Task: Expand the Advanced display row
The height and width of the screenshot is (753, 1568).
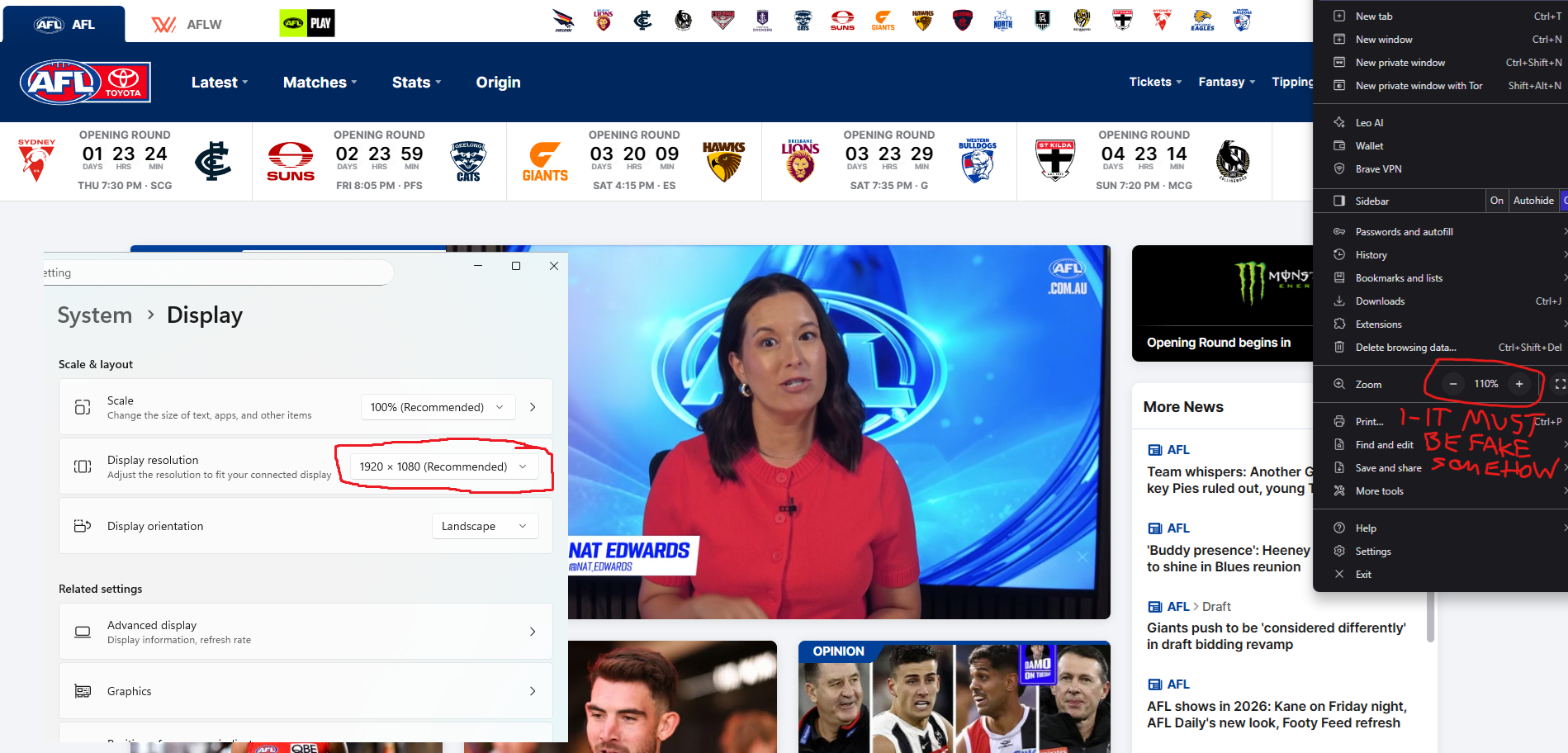Action: (306, 632)
